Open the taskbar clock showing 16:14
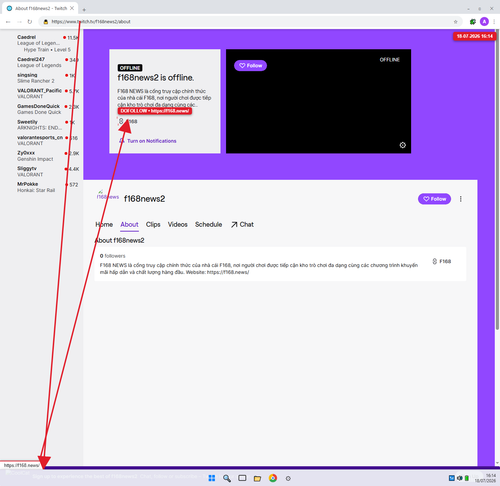 (x=485, y=478)
